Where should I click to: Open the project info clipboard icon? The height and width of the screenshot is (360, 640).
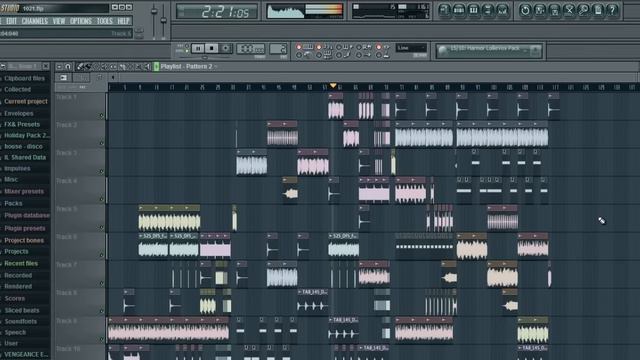598,10
